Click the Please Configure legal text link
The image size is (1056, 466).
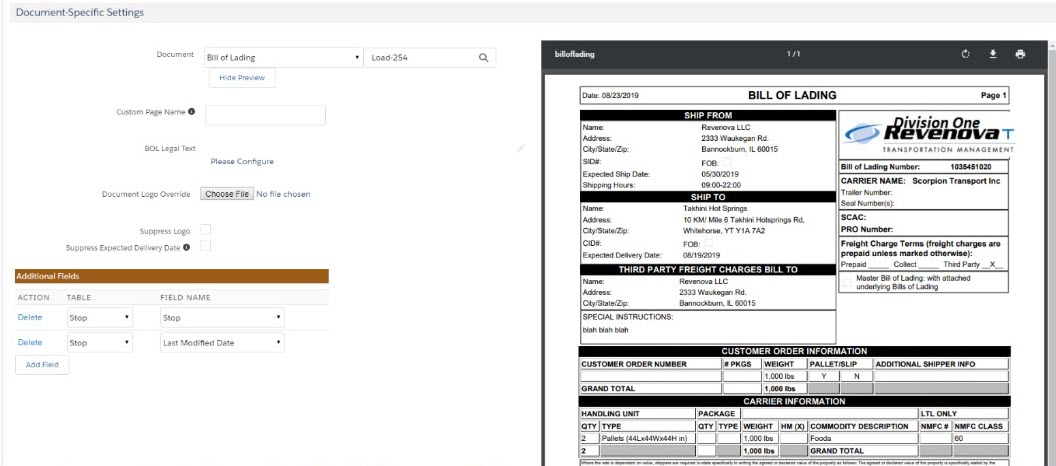242,162
